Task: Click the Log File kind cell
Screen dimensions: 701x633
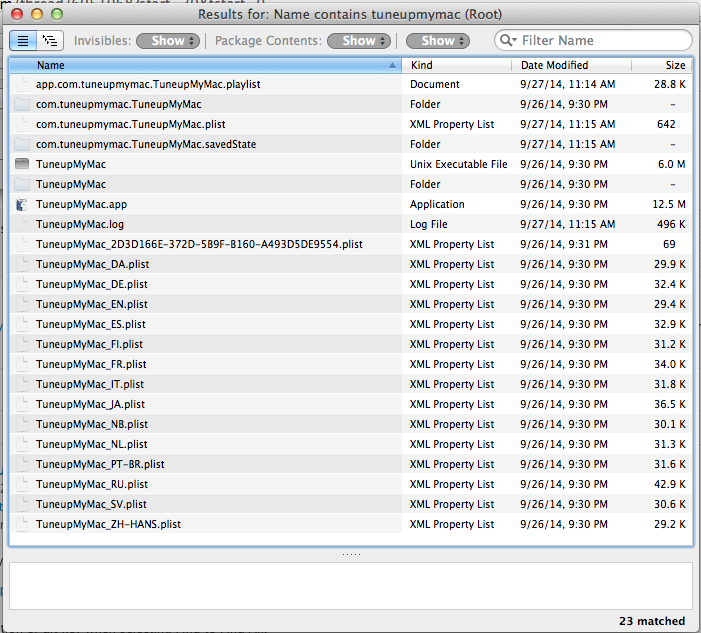Action: [x=429, y=224]
